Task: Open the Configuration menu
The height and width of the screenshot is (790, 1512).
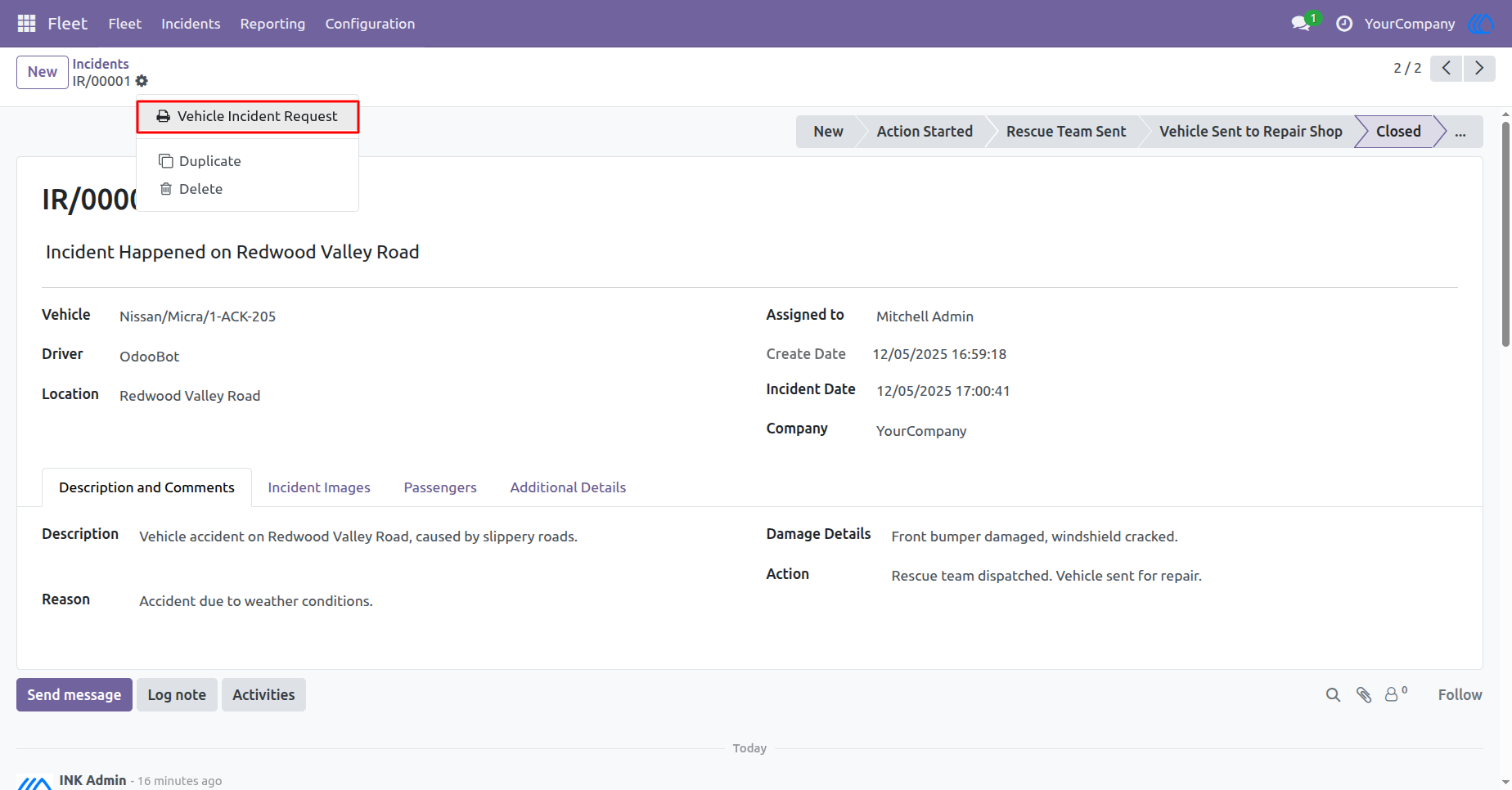Action: point(370,24)
